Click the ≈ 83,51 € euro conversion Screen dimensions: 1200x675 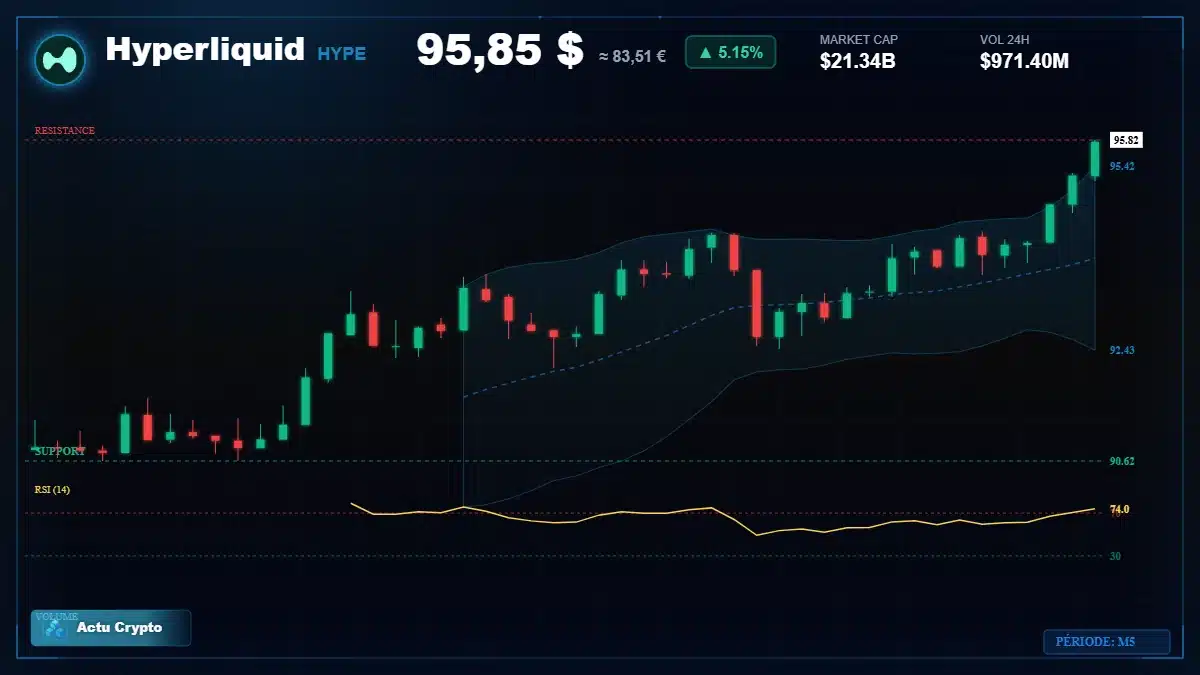click(x=632, y=56)
